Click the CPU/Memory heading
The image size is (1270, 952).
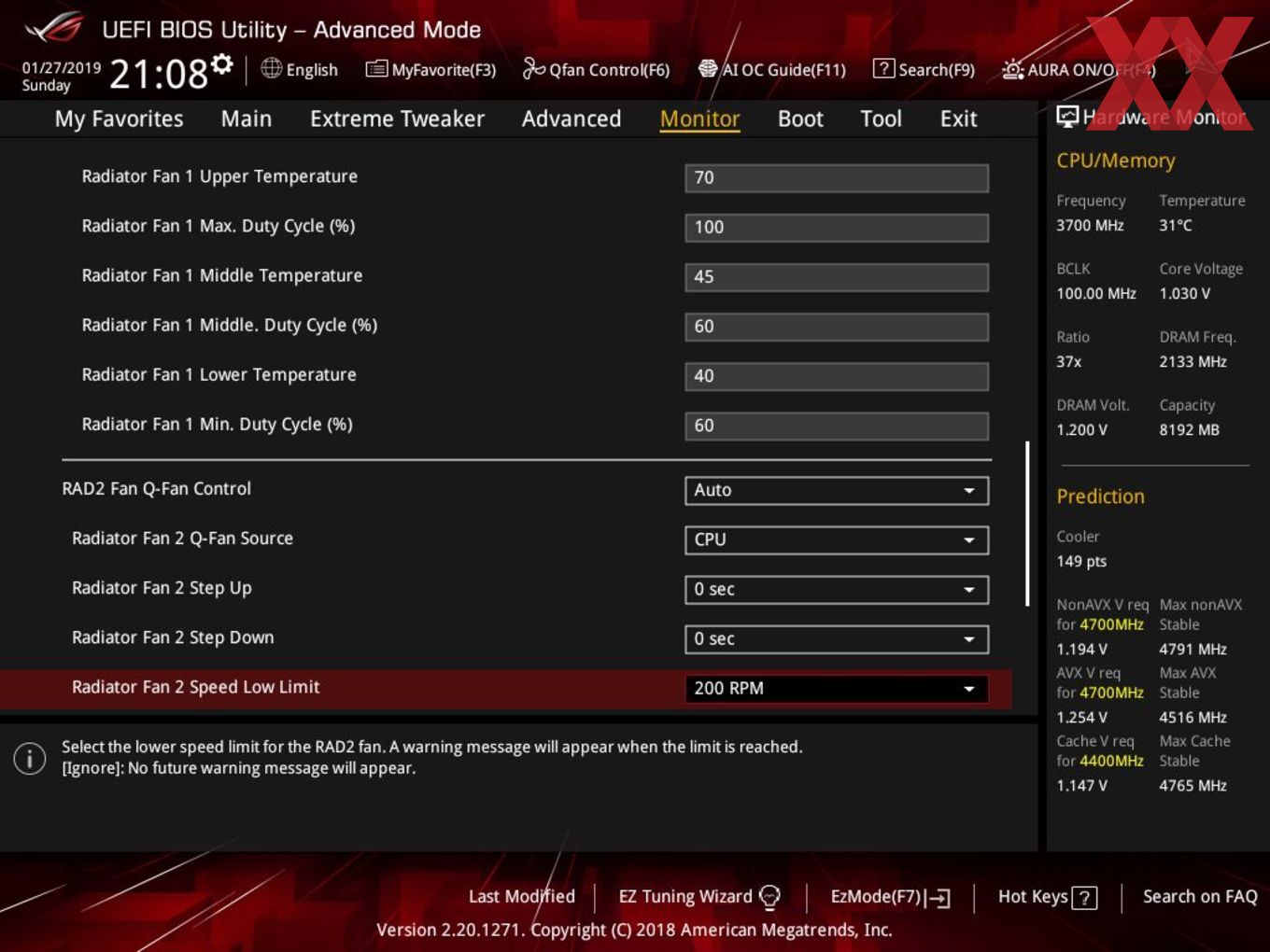[x=1115, y=161]
